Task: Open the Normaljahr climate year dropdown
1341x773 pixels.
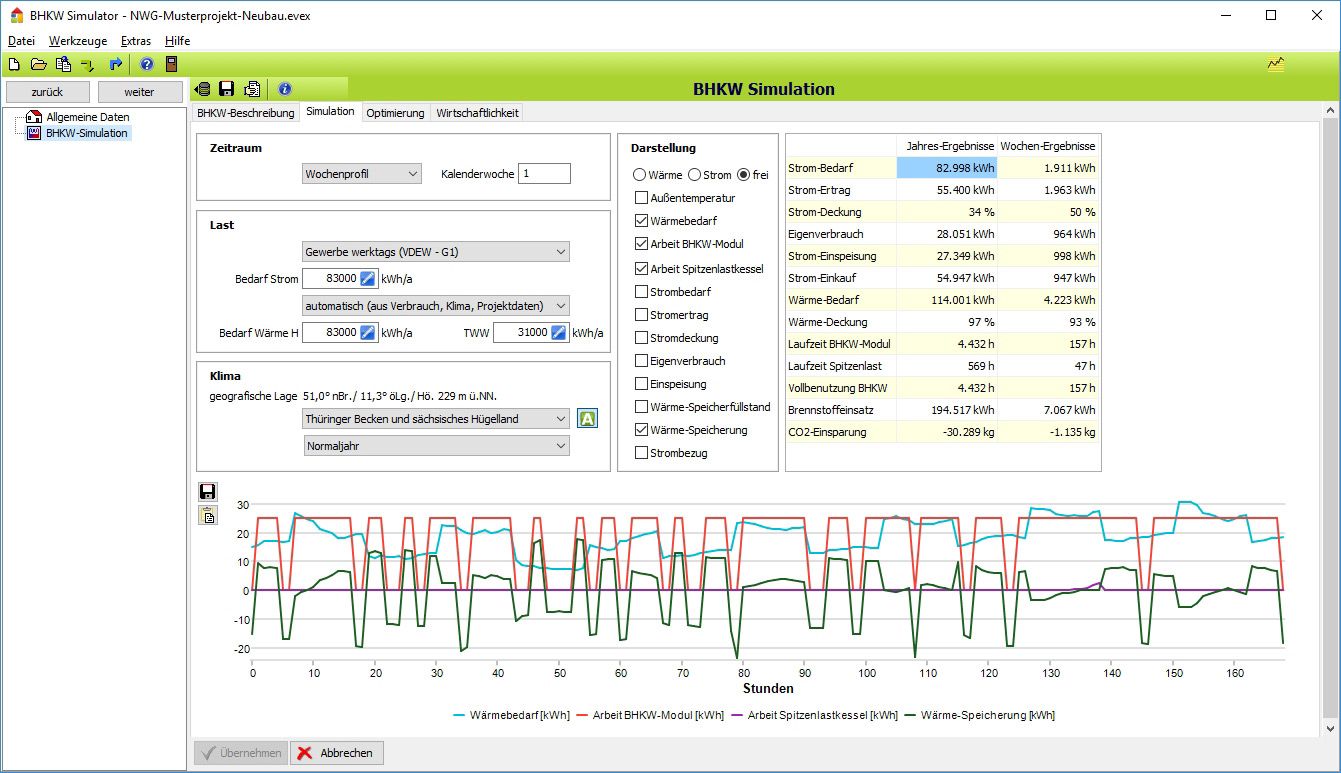Action: pos(435,446)
